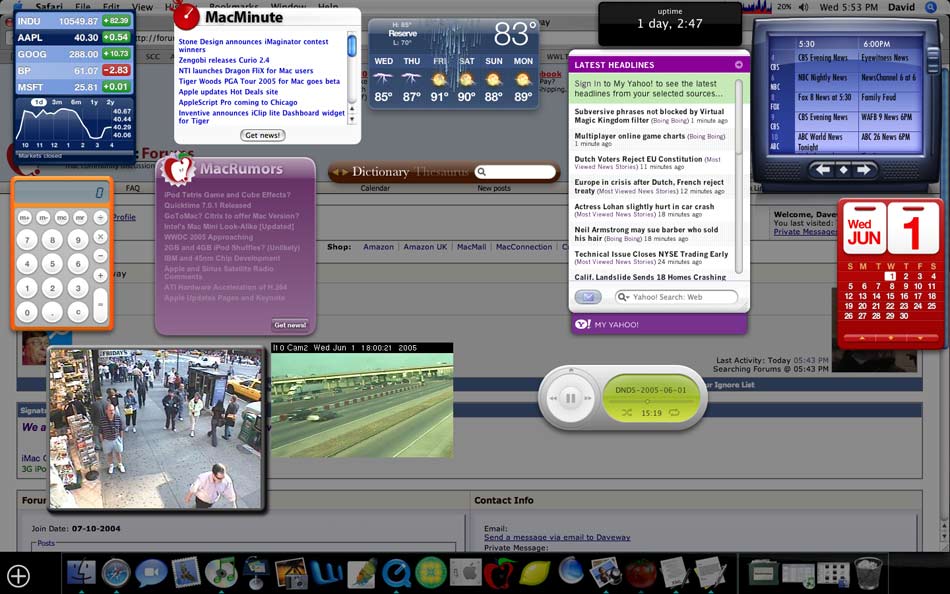The height and width of the screenshot is (594, 950).
Task: Click the Y! logo on My Yahoo bar
Action: (x=582, y=324)
